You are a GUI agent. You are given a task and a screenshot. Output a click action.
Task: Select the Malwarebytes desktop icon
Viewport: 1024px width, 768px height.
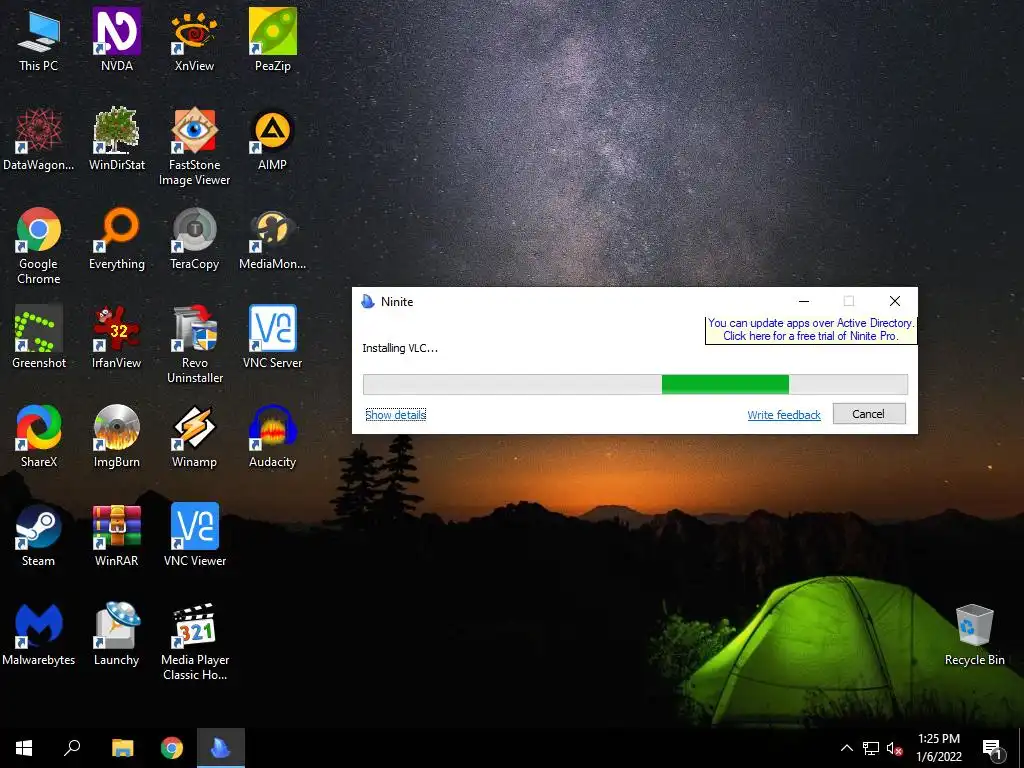tap(39, 635)
